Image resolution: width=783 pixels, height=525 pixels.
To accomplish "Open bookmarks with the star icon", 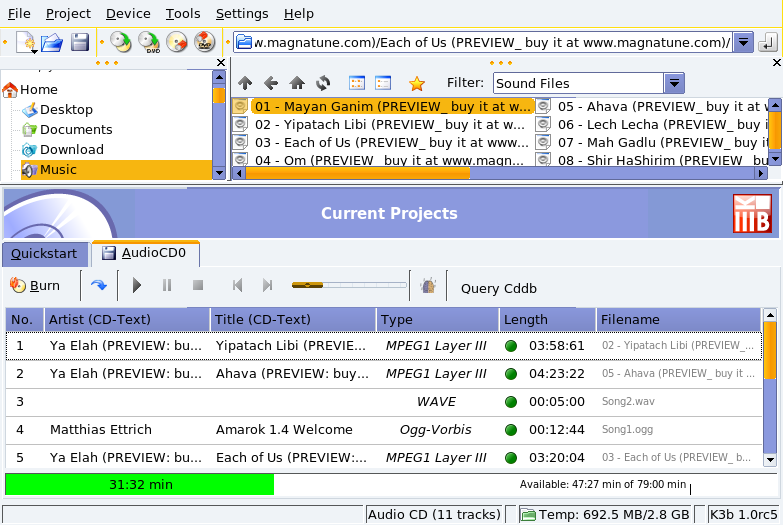I will pyautogui.click(x=416, y=83).
